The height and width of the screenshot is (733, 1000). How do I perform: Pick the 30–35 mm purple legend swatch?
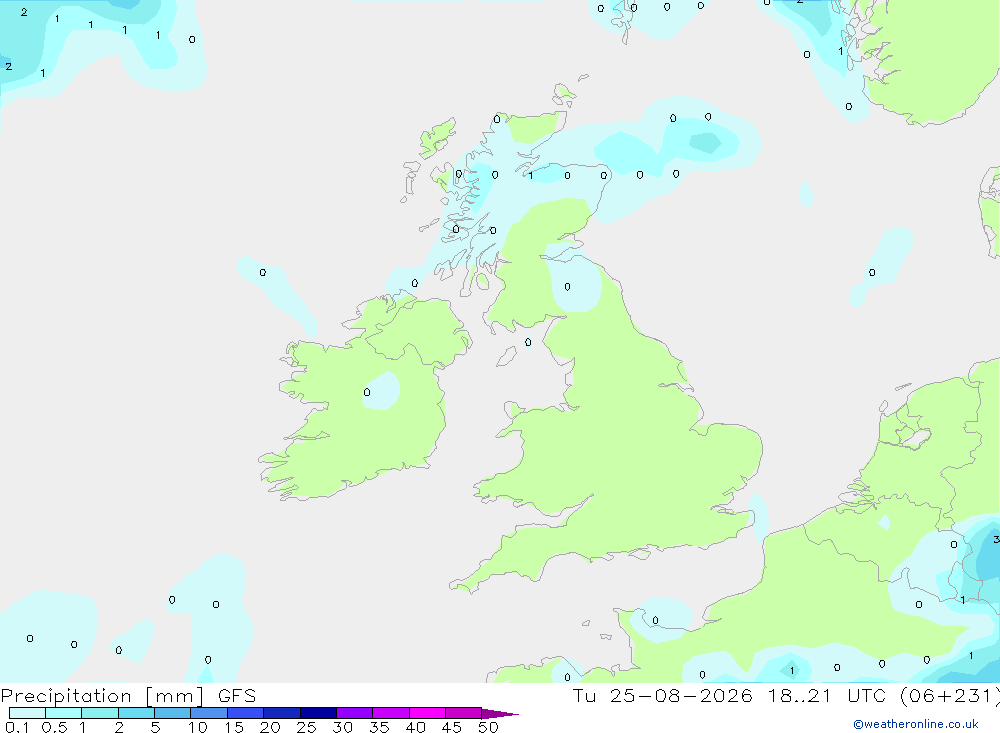click(x=355, y=713)
